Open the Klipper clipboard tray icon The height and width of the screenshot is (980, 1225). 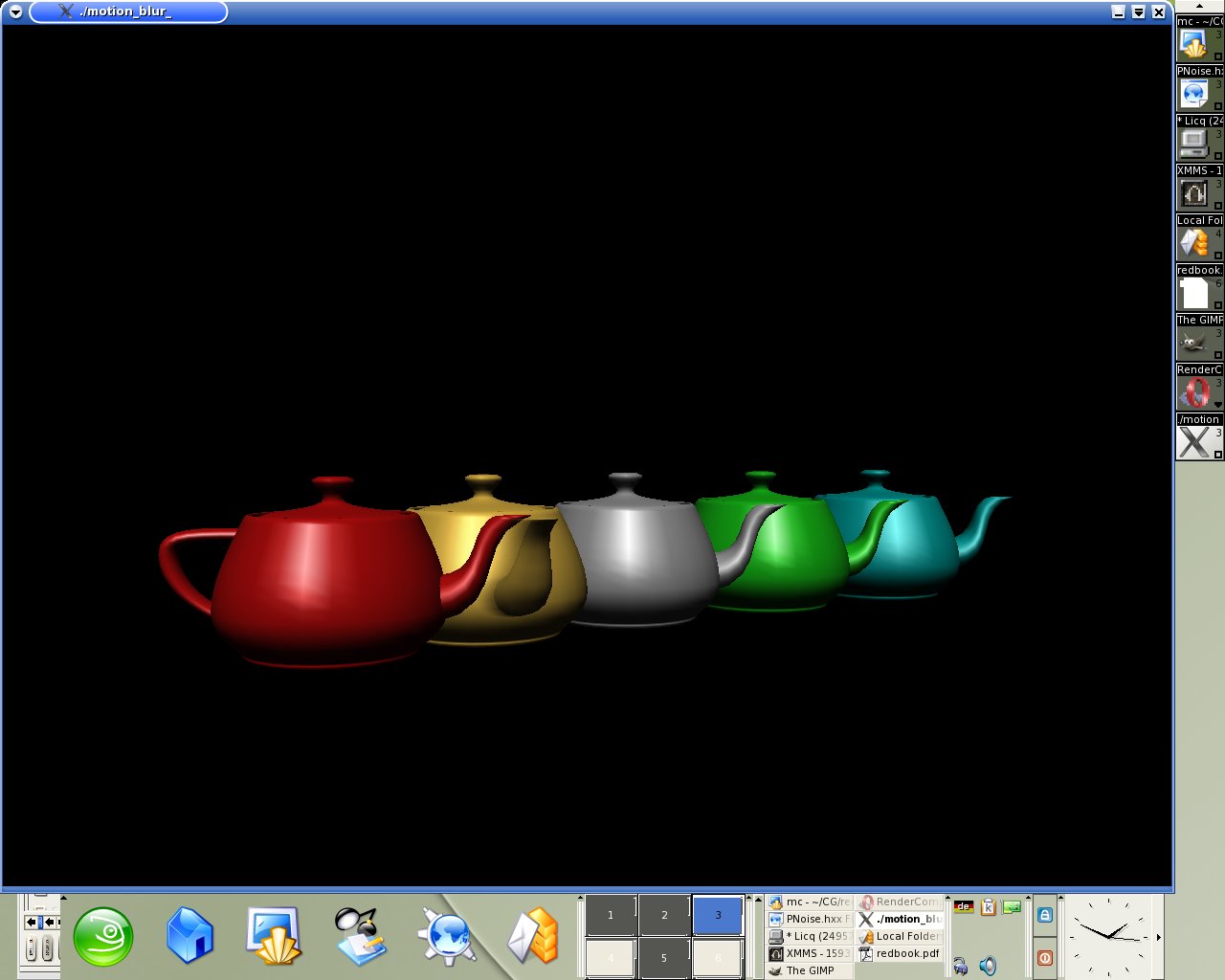[x=989, y=906]
